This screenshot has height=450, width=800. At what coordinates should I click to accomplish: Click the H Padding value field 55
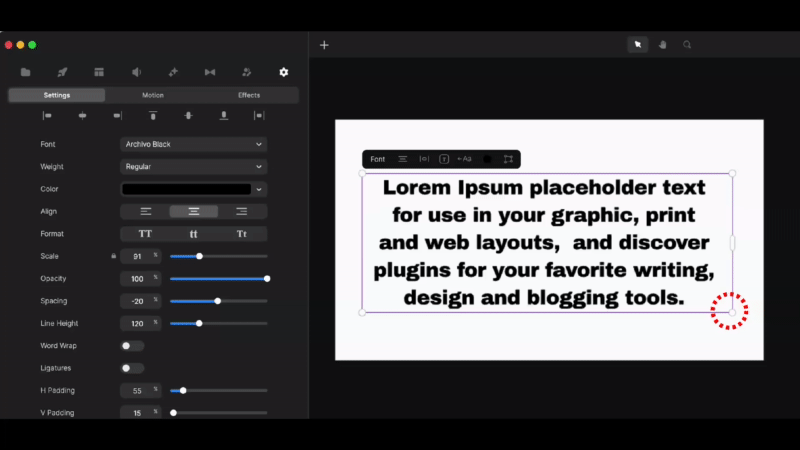coord(140,391)
